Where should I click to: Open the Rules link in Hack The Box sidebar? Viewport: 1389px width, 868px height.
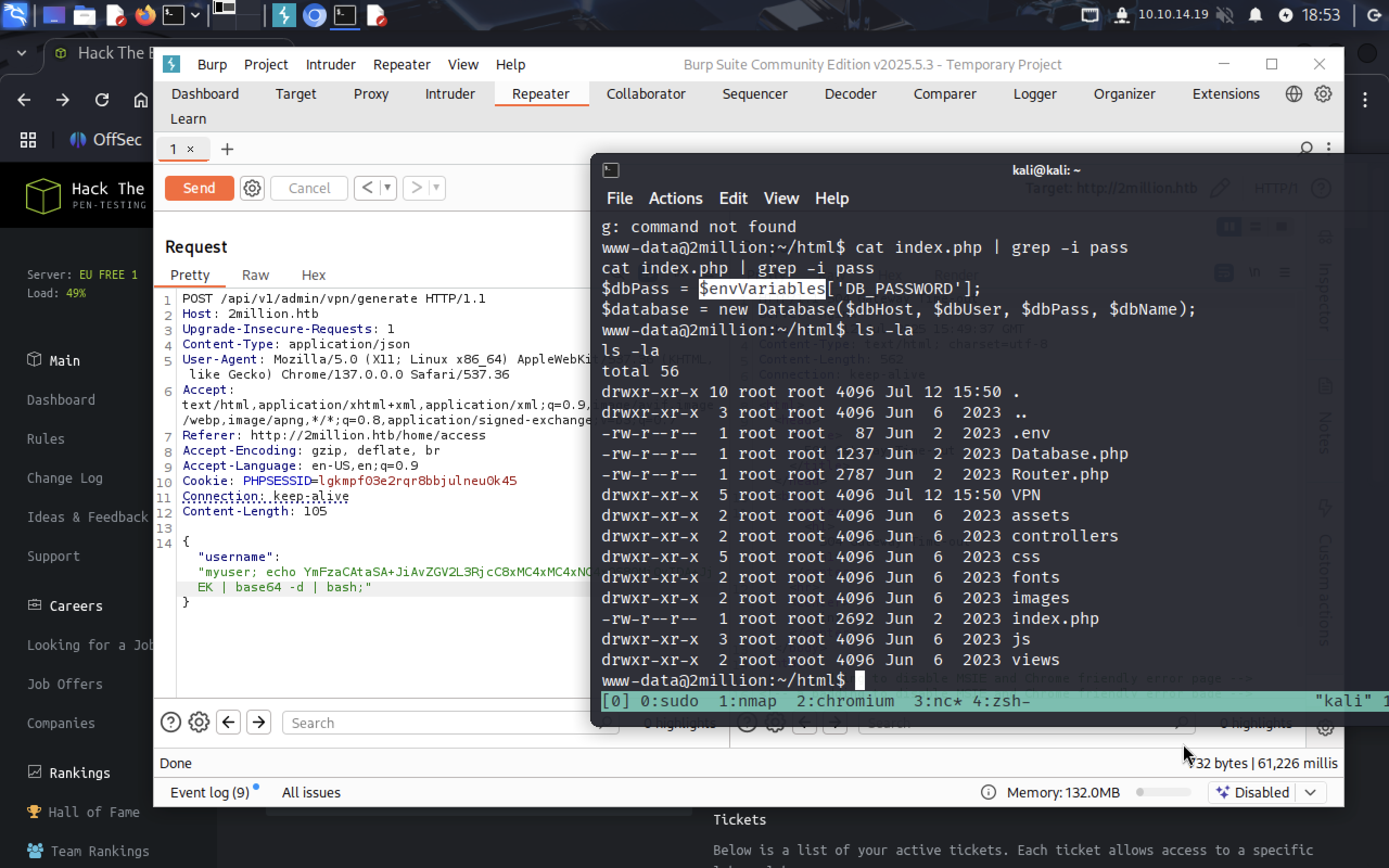pyautogui.click(x=46, y=438)
